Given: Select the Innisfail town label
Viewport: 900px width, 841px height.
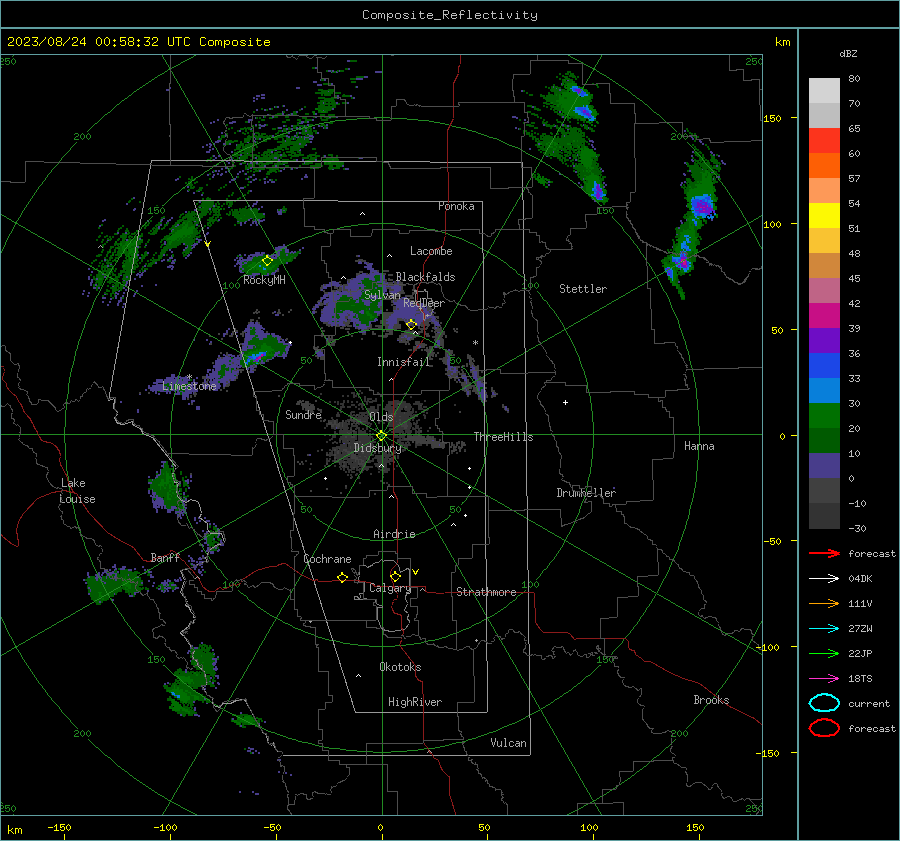Looking at the screenshot, I should point(404,362).
